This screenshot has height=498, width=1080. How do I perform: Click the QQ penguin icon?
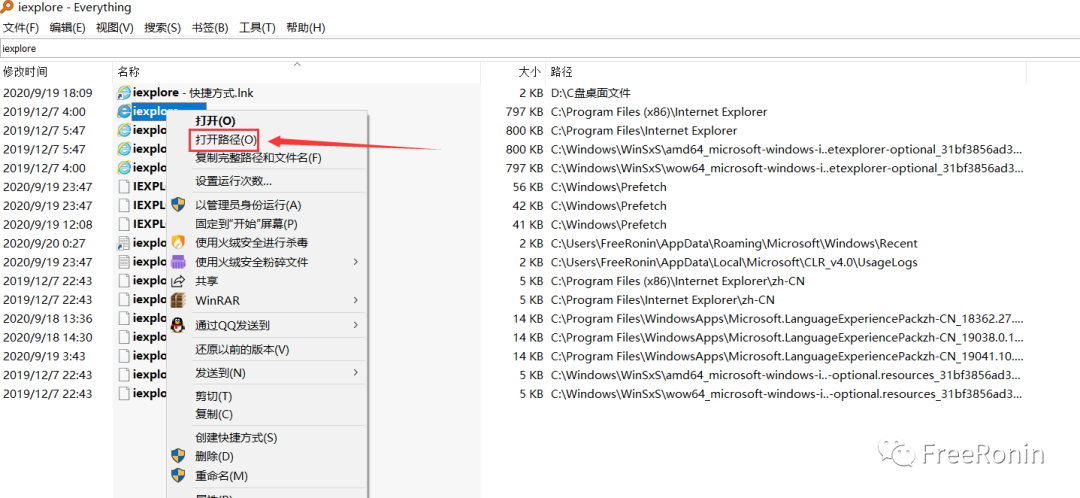[x=178, y=324]
